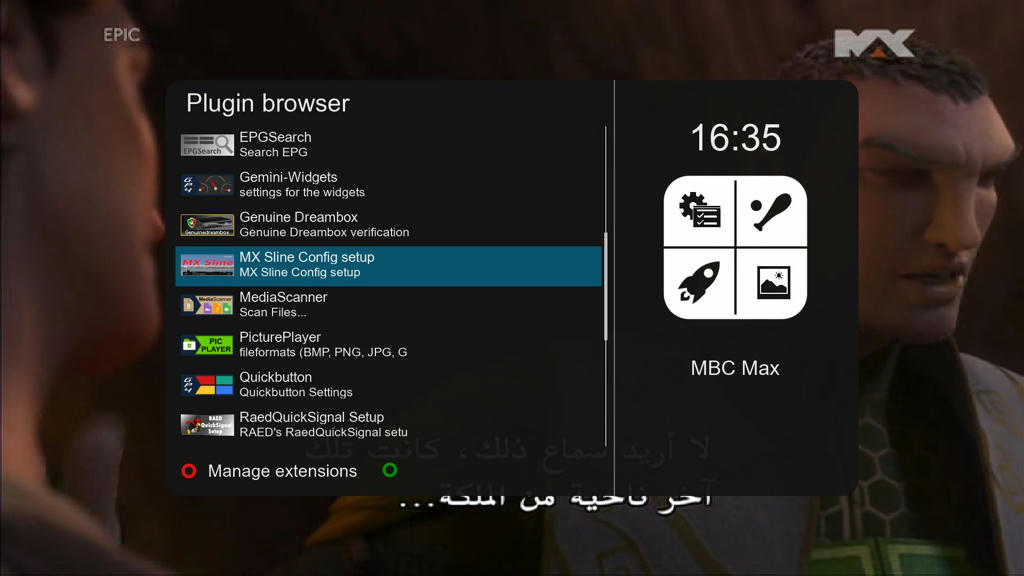1024x576 pixels.
Task: Click the rocket launch tile
Action: 699,283
